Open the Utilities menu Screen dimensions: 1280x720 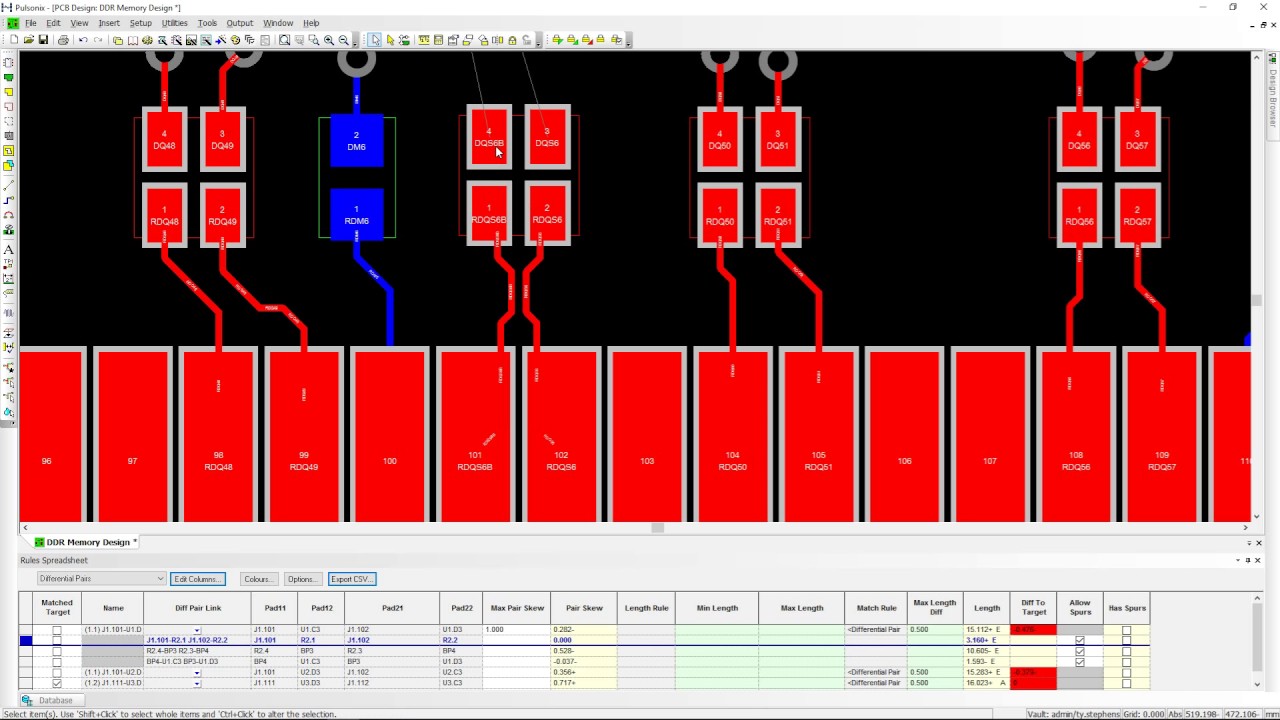click(x=174, y=23)
